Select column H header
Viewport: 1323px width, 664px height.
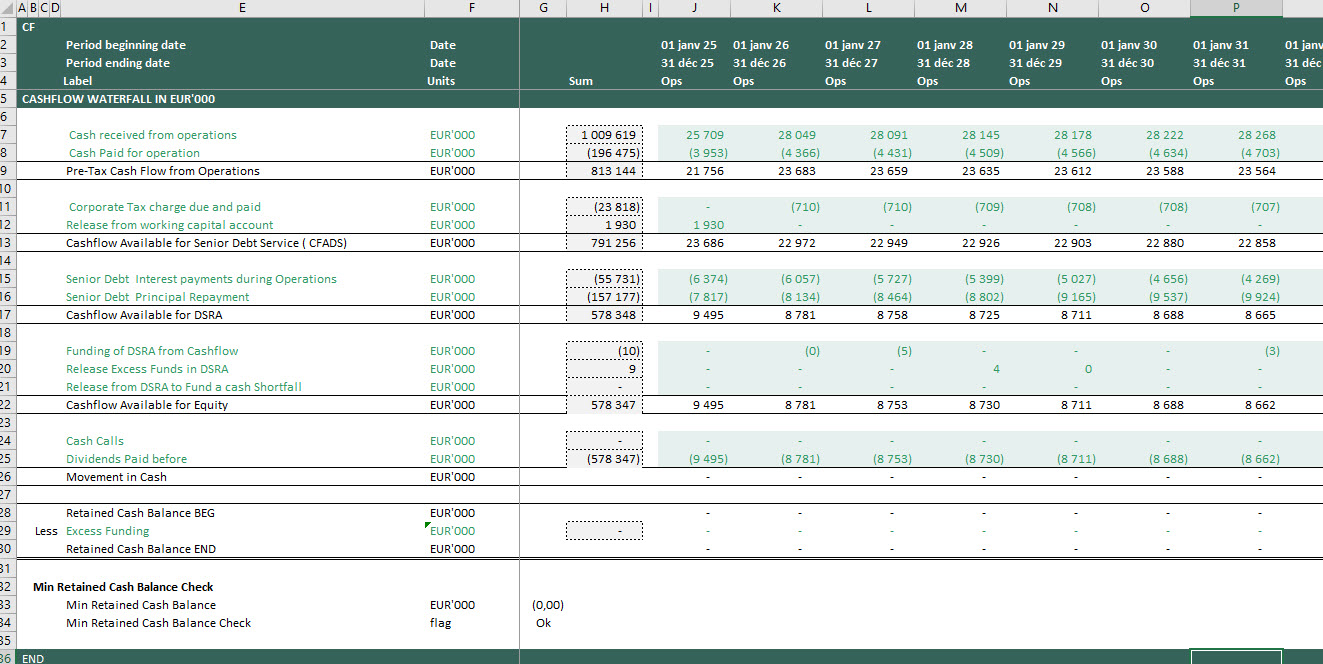tap(604, 8)
